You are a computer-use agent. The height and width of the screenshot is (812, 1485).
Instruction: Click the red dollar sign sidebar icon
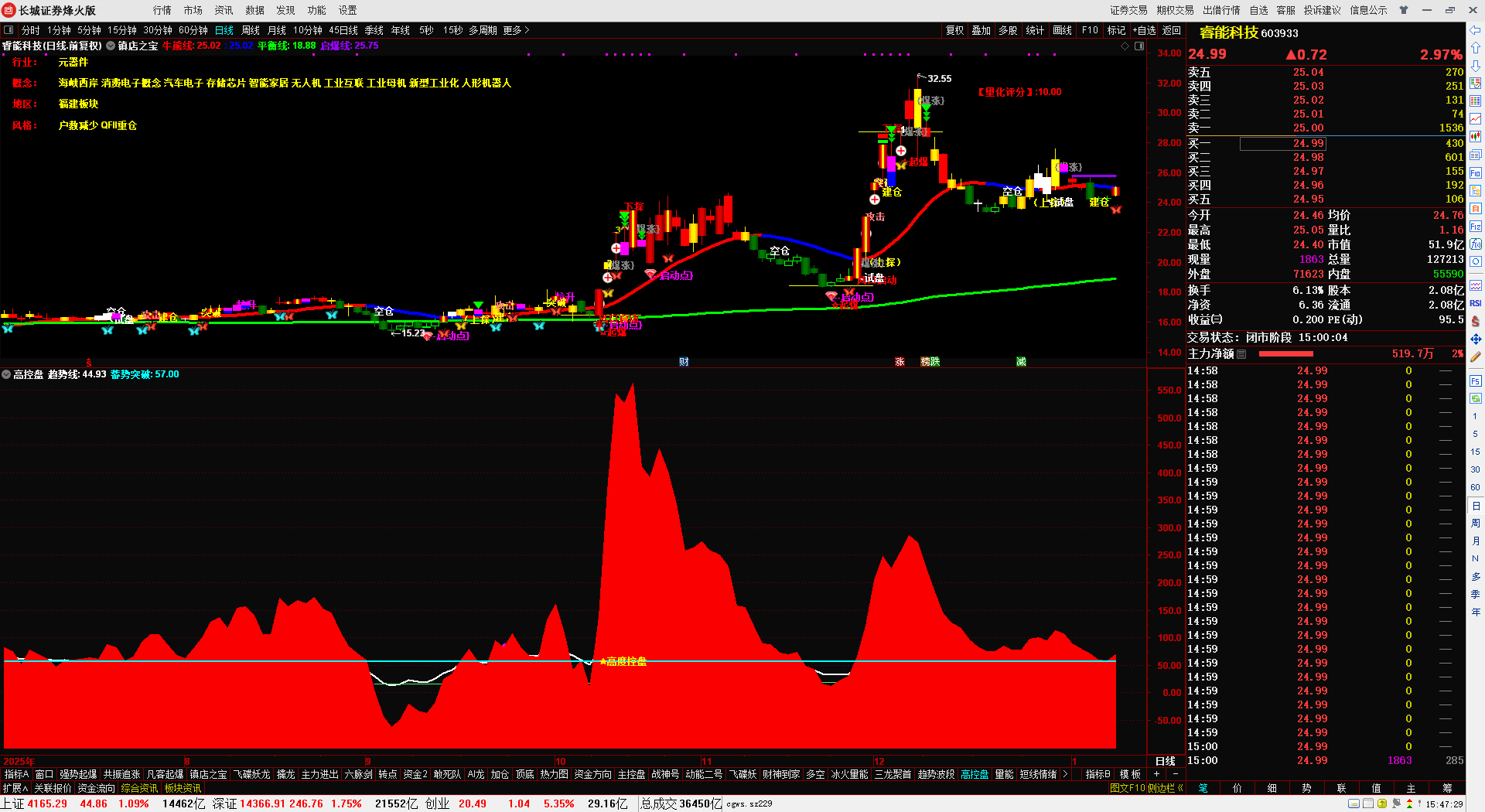coord(1476,321)
